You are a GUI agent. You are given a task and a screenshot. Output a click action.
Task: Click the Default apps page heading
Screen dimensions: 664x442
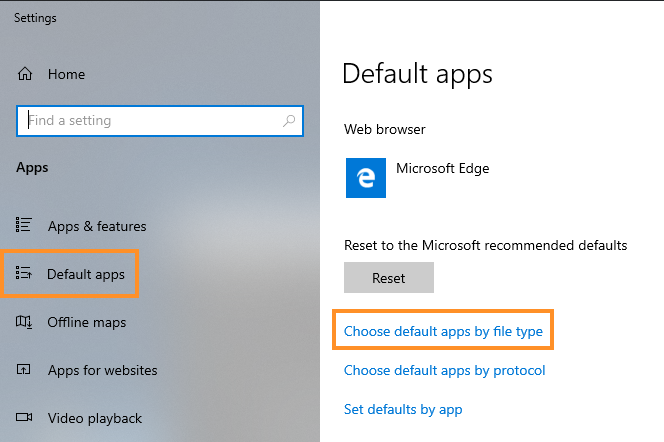417,74
